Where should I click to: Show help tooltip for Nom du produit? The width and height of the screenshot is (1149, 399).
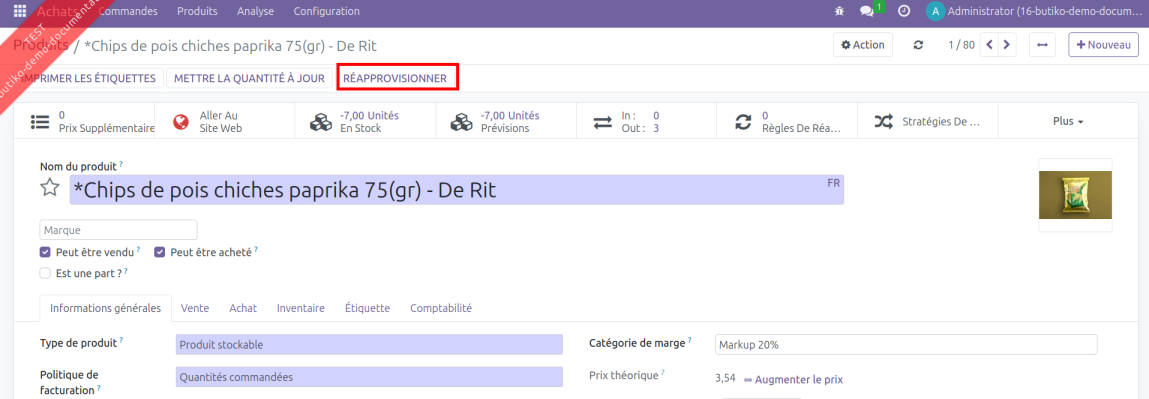tap(121, 164)
